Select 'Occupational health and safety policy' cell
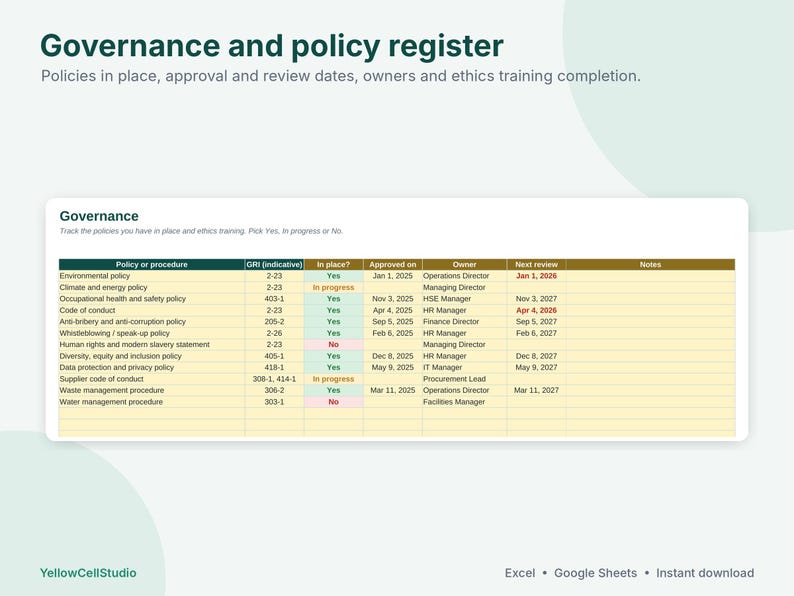The image size is (794, 596). click(152, 299)
